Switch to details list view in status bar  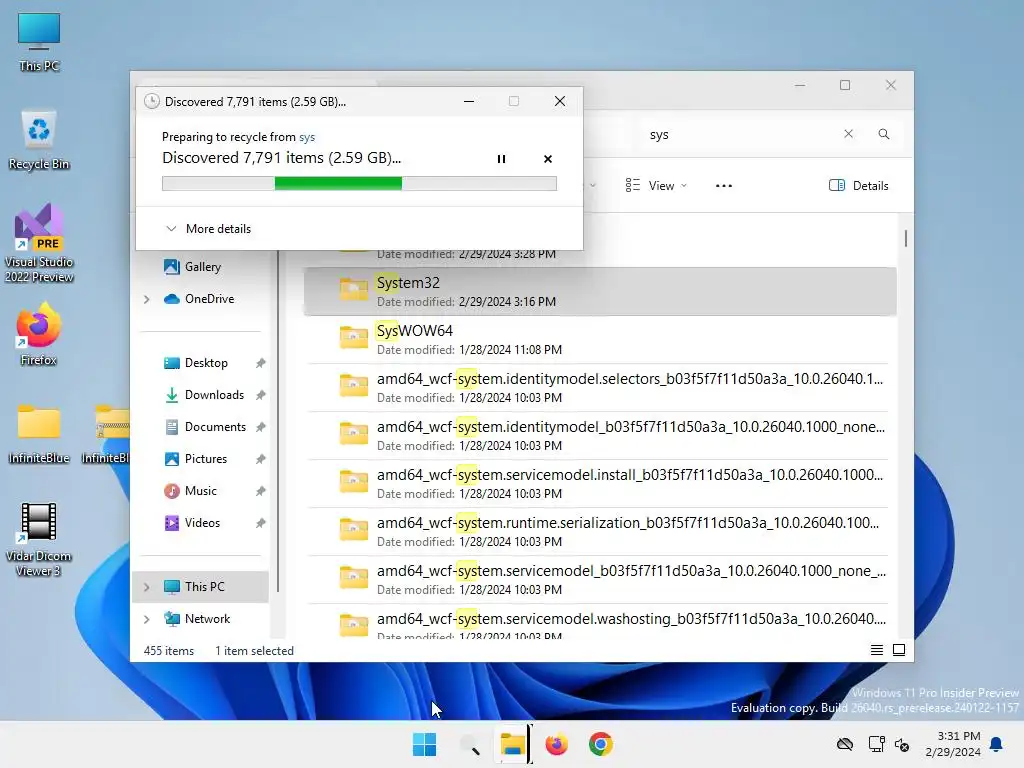click(876, 650)
